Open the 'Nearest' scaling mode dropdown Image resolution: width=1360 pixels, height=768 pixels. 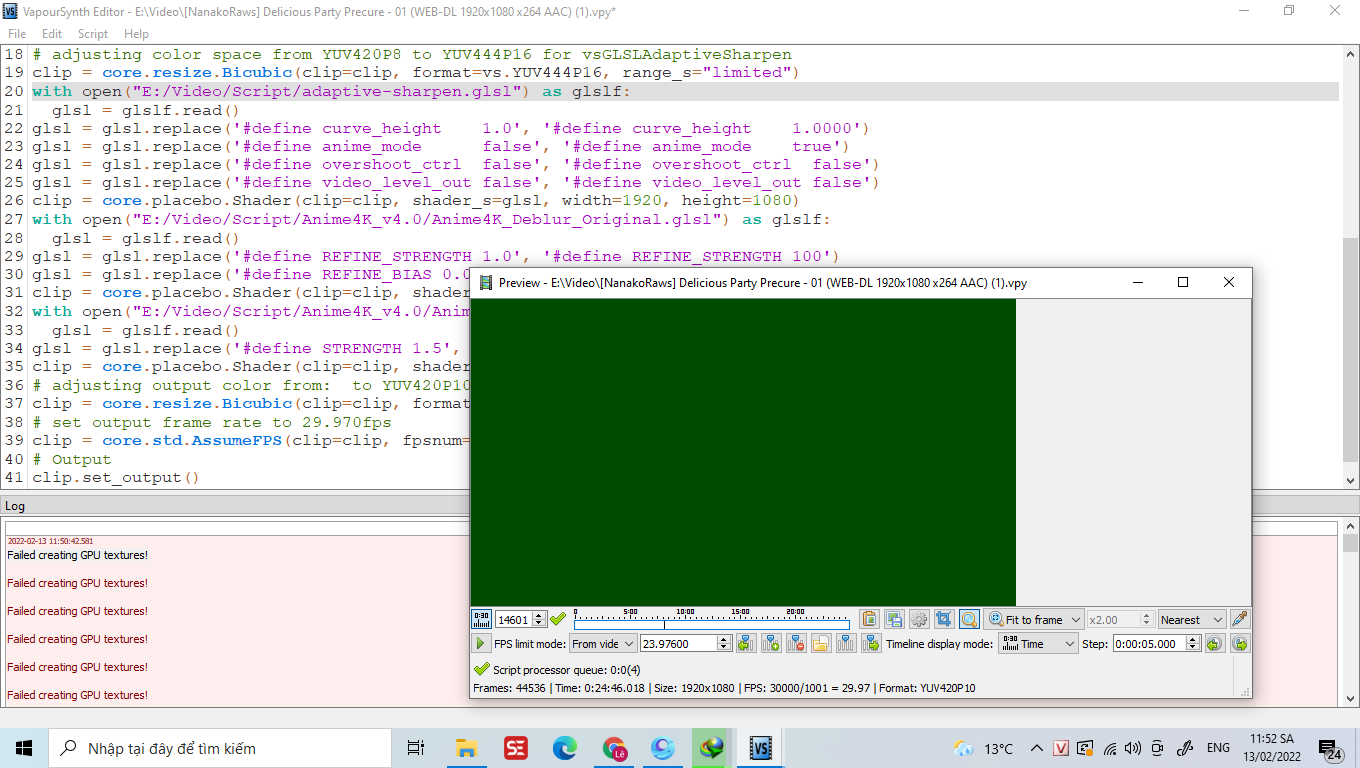click(x=1191, y=620)
